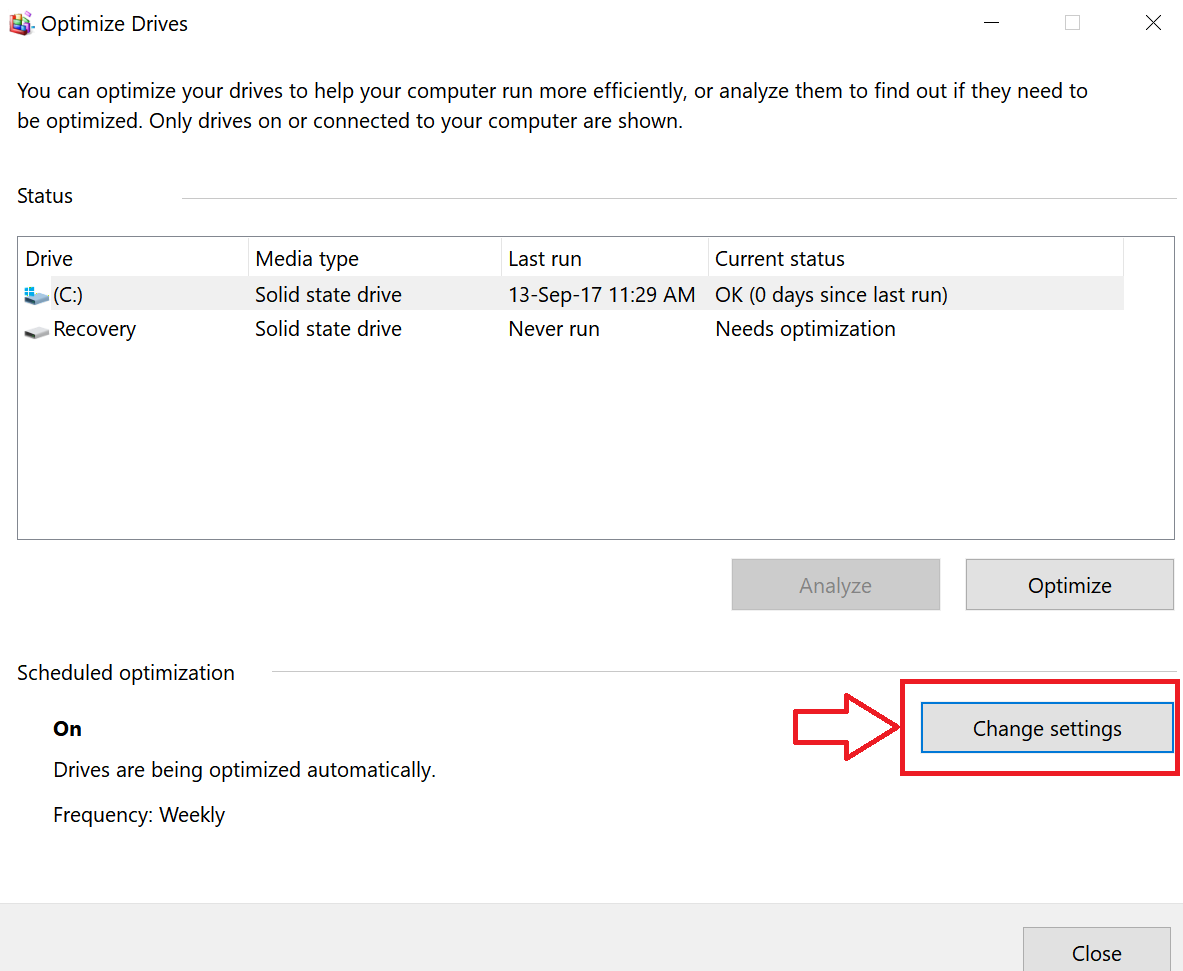Select the Recovery drive name

click(x=94, y=329)
